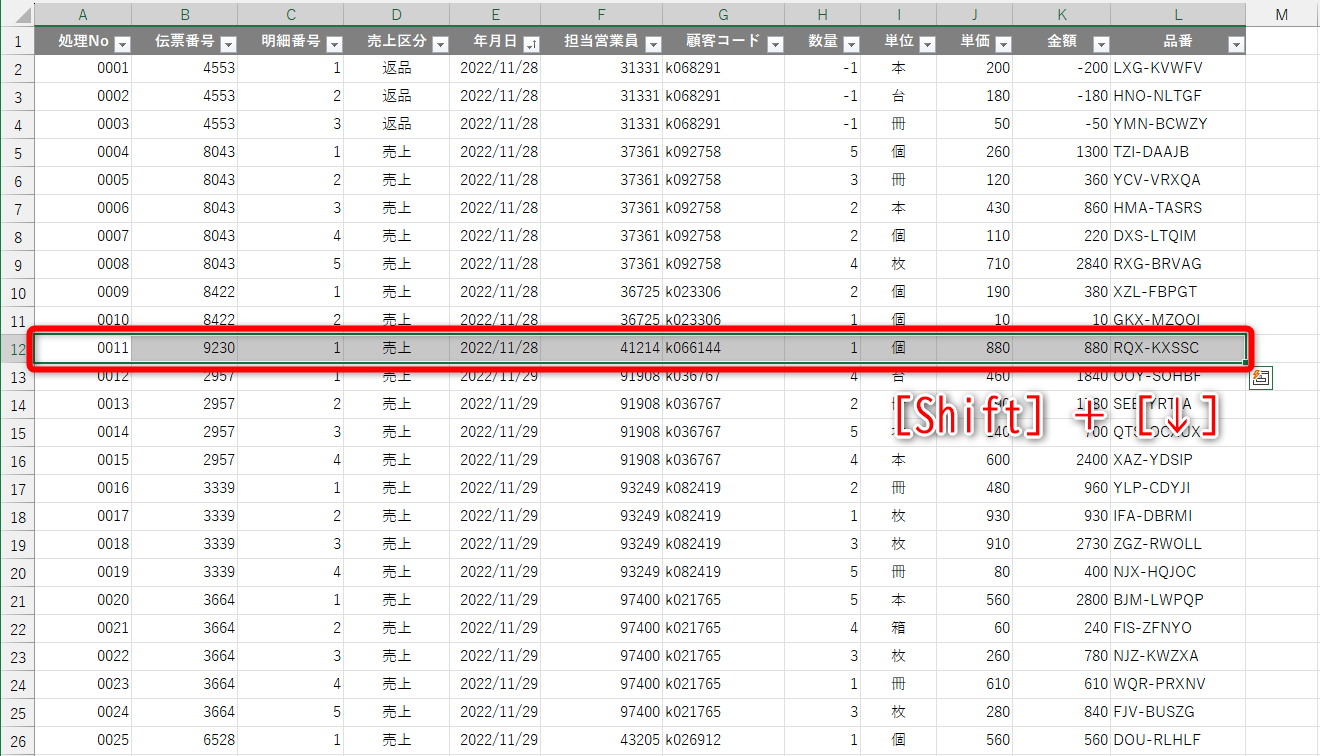Click 金額 cell showing -200
The width and height of the screenshot is (1320, 756).
1062,68
